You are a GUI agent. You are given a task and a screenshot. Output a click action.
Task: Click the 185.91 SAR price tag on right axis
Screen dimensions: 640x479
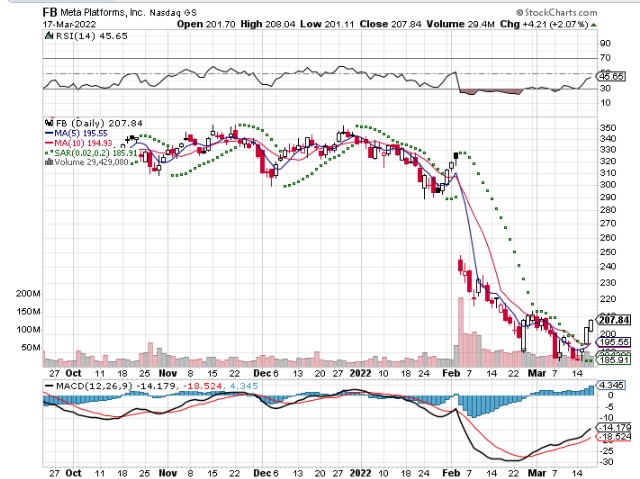click(x=614, y=360)
